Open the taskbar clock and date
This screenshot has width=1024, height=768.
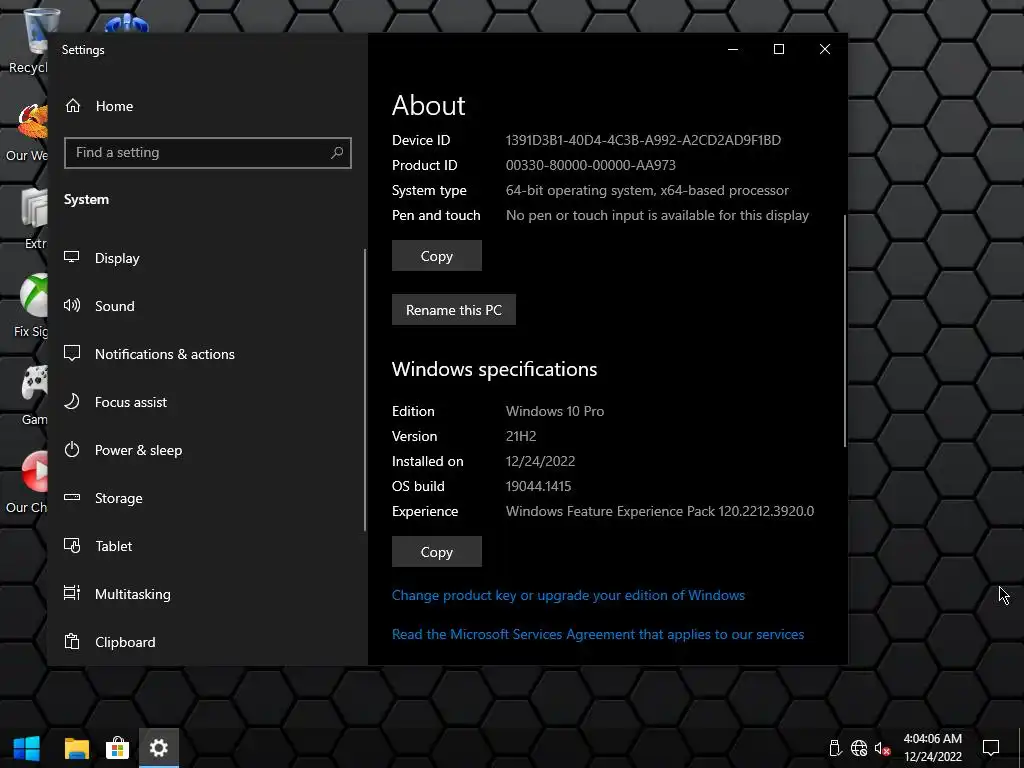click(933, 748)
